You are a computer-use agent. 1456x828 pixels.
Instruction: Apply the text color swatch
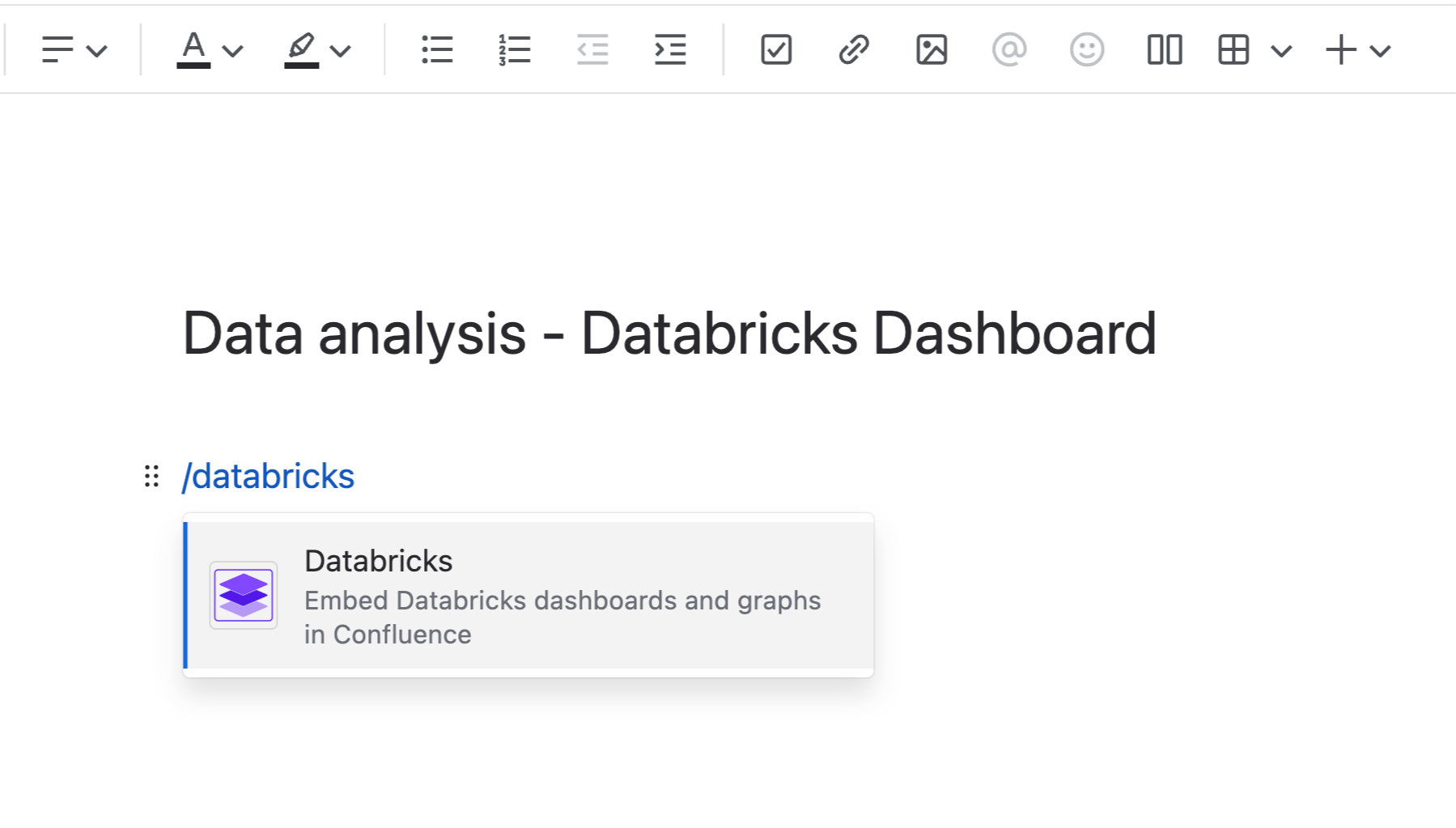tap(193, 50)
